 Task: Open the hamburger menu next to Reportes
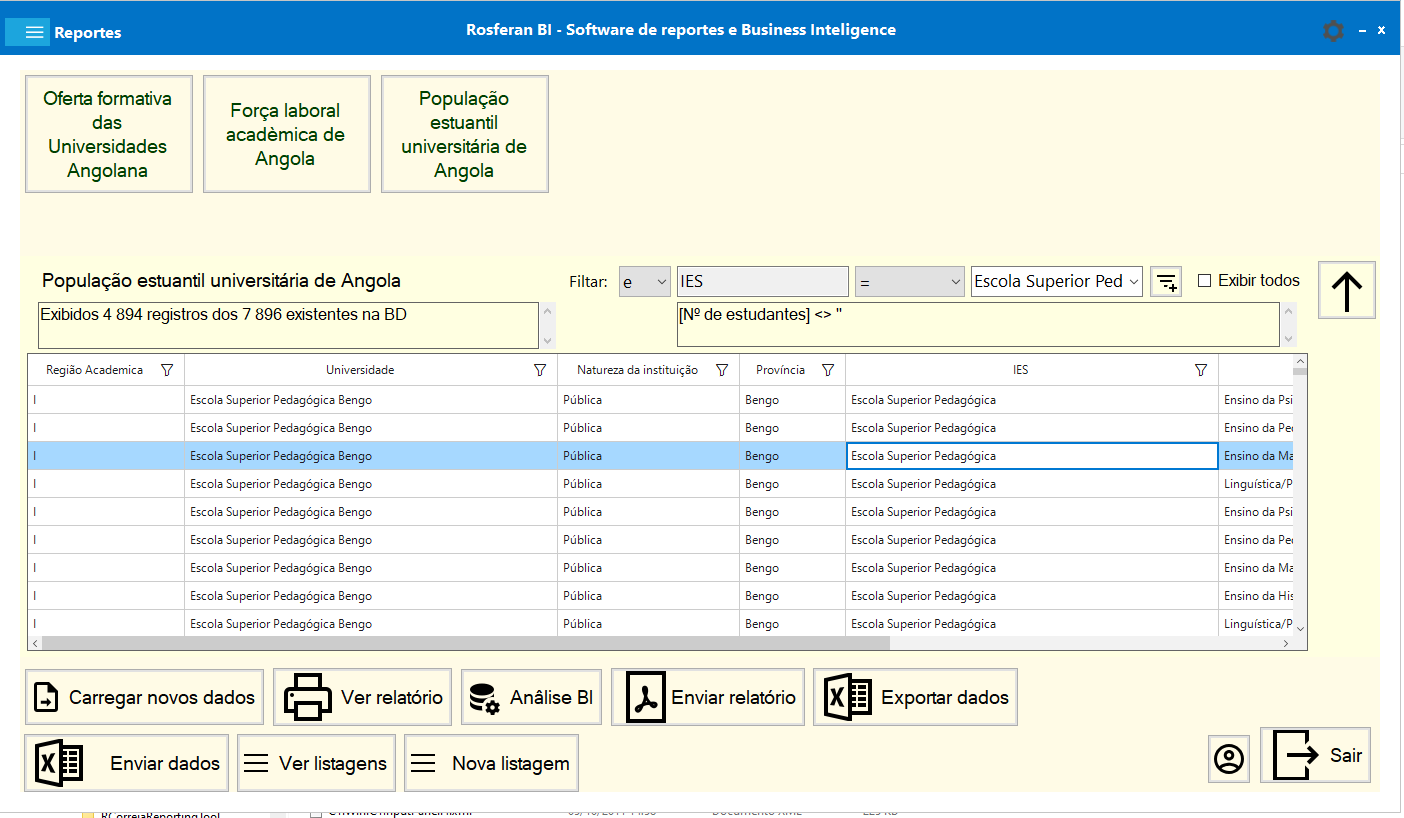[34, 32]
